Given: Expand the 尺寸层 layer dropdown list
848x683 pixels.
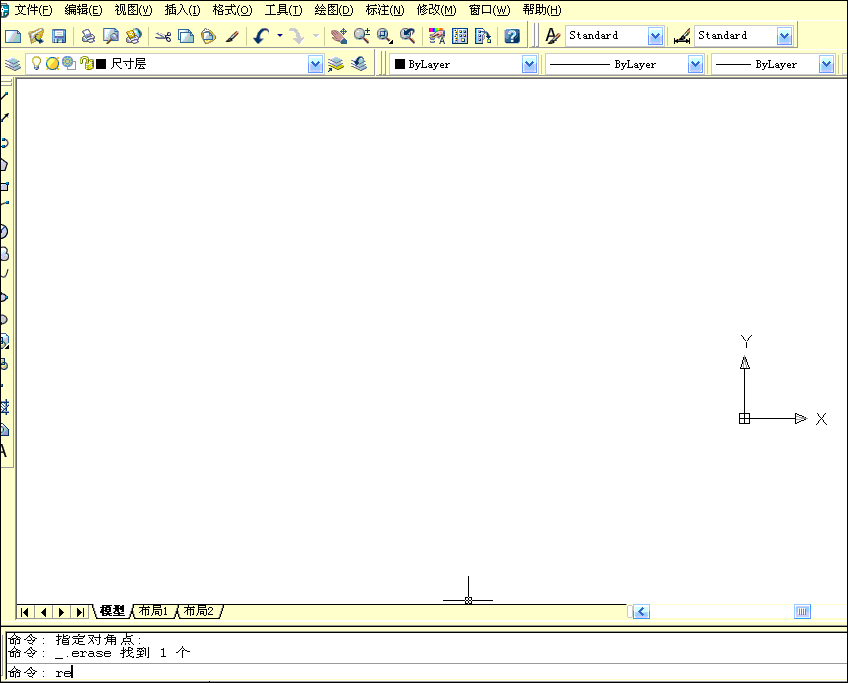Looking at the screenshot, I should pos(315,64).
